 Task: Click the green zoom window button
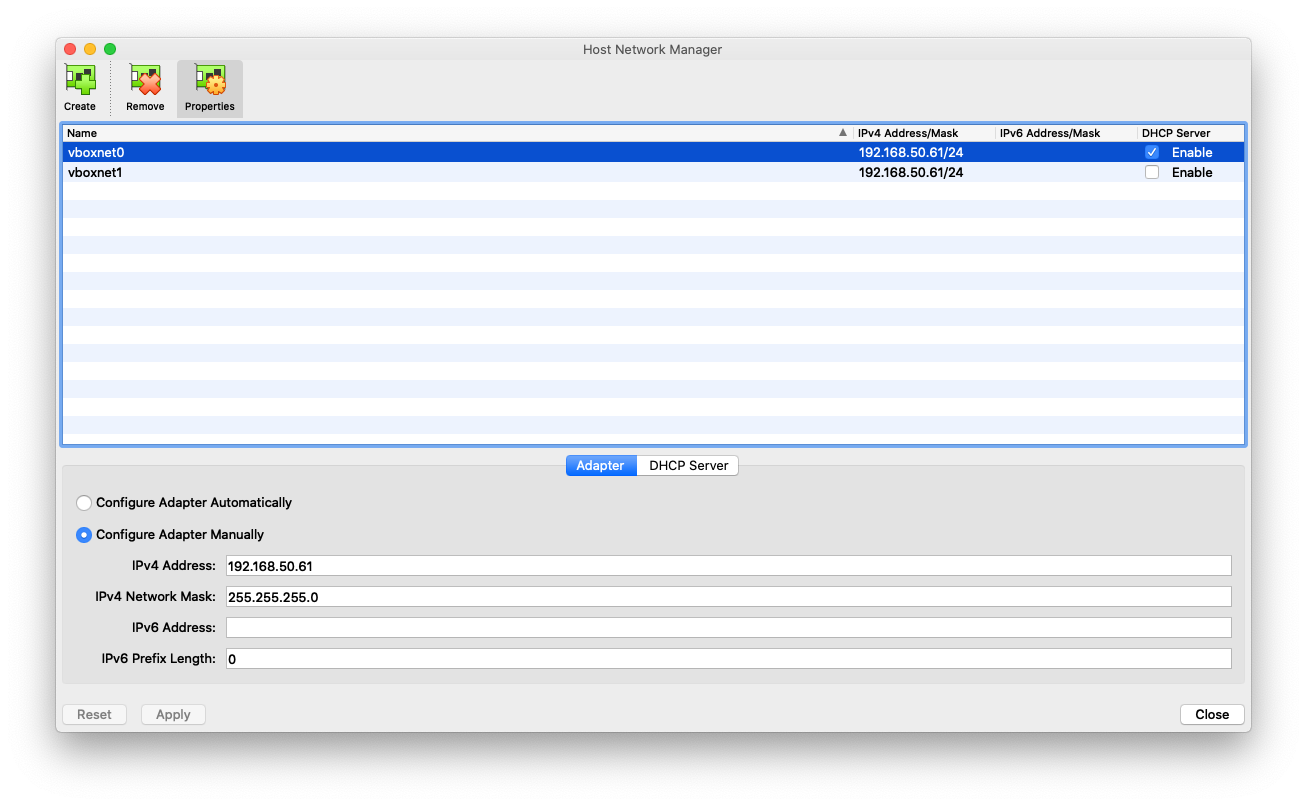pyautogui.click(x=110, y=49)
